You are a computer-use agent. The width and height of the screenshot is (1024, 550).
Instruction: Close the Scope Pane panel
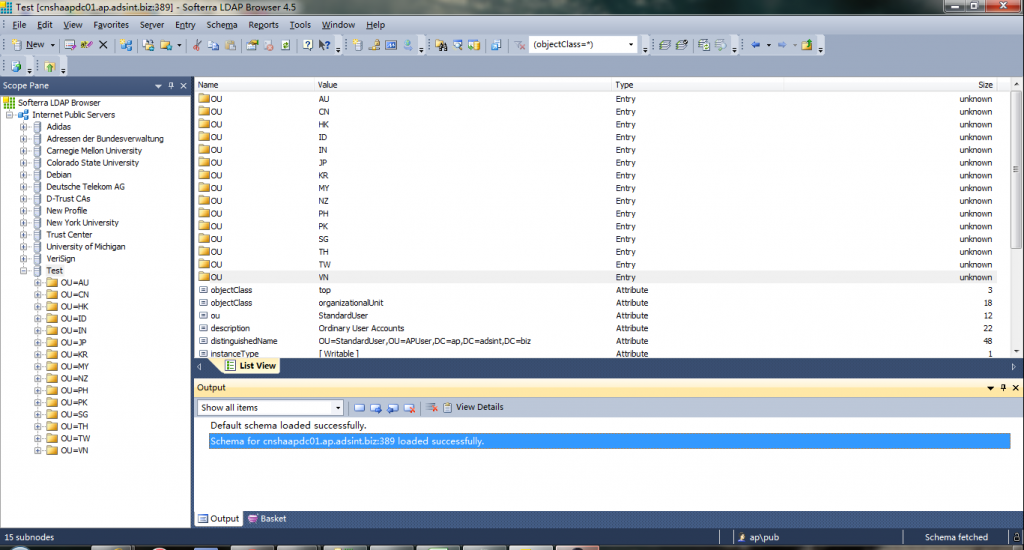coord(183,86)
